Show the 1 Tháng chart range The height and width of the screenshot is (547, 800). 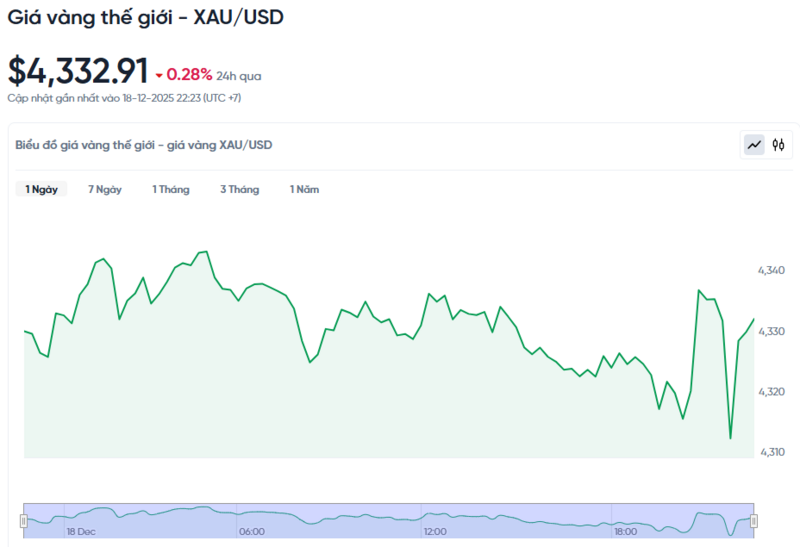pos(171,189)
